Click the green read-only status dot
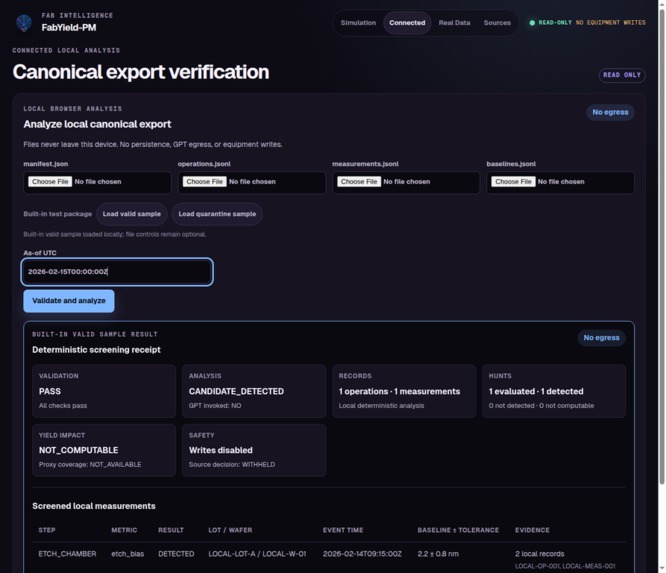This screenshot has height=573, width=666. [x=532, y=23]
